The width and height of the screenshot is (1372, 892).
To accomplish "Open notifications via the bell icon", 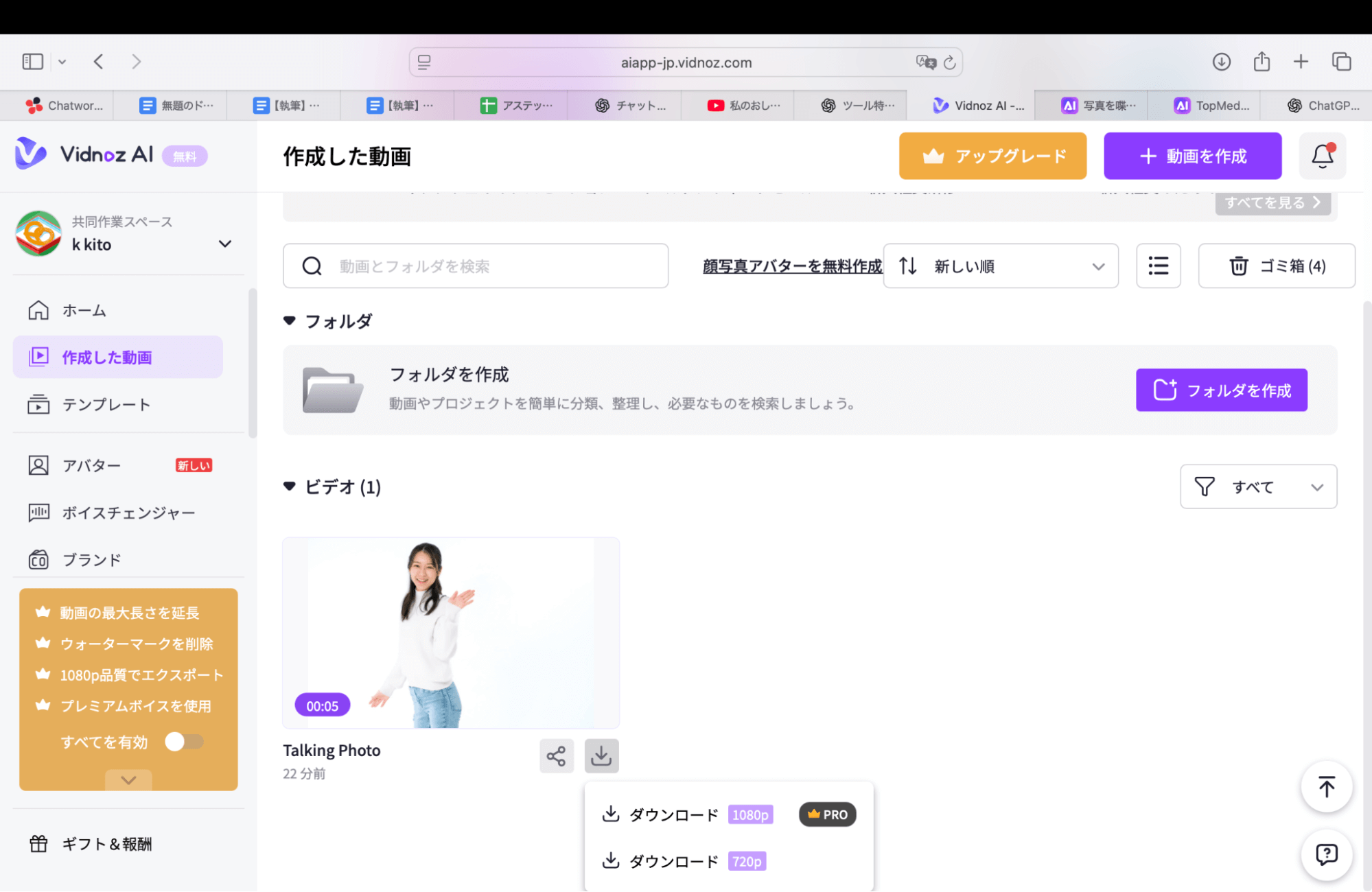I will click(1322, 156).
